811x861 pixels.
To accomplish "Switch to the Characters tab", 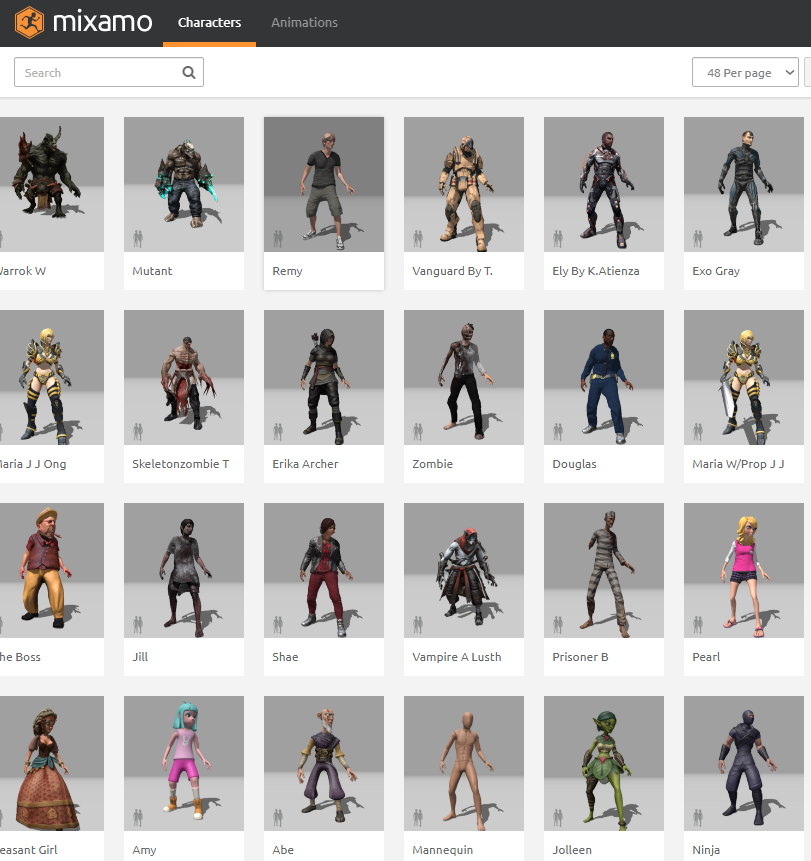I will pyautogui.click(x=209, y=23).
